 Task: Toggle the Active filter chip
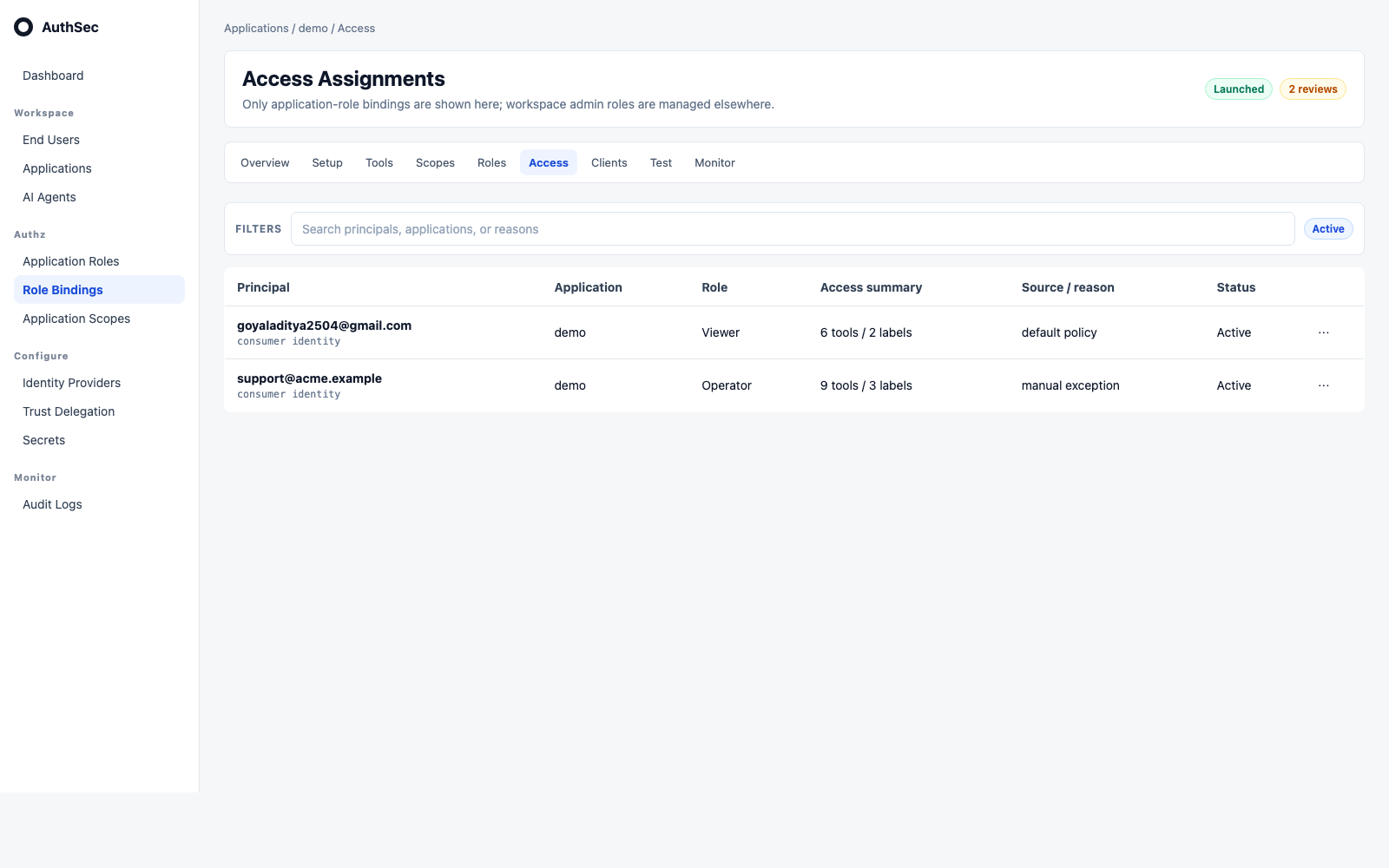coord(1328,229)
